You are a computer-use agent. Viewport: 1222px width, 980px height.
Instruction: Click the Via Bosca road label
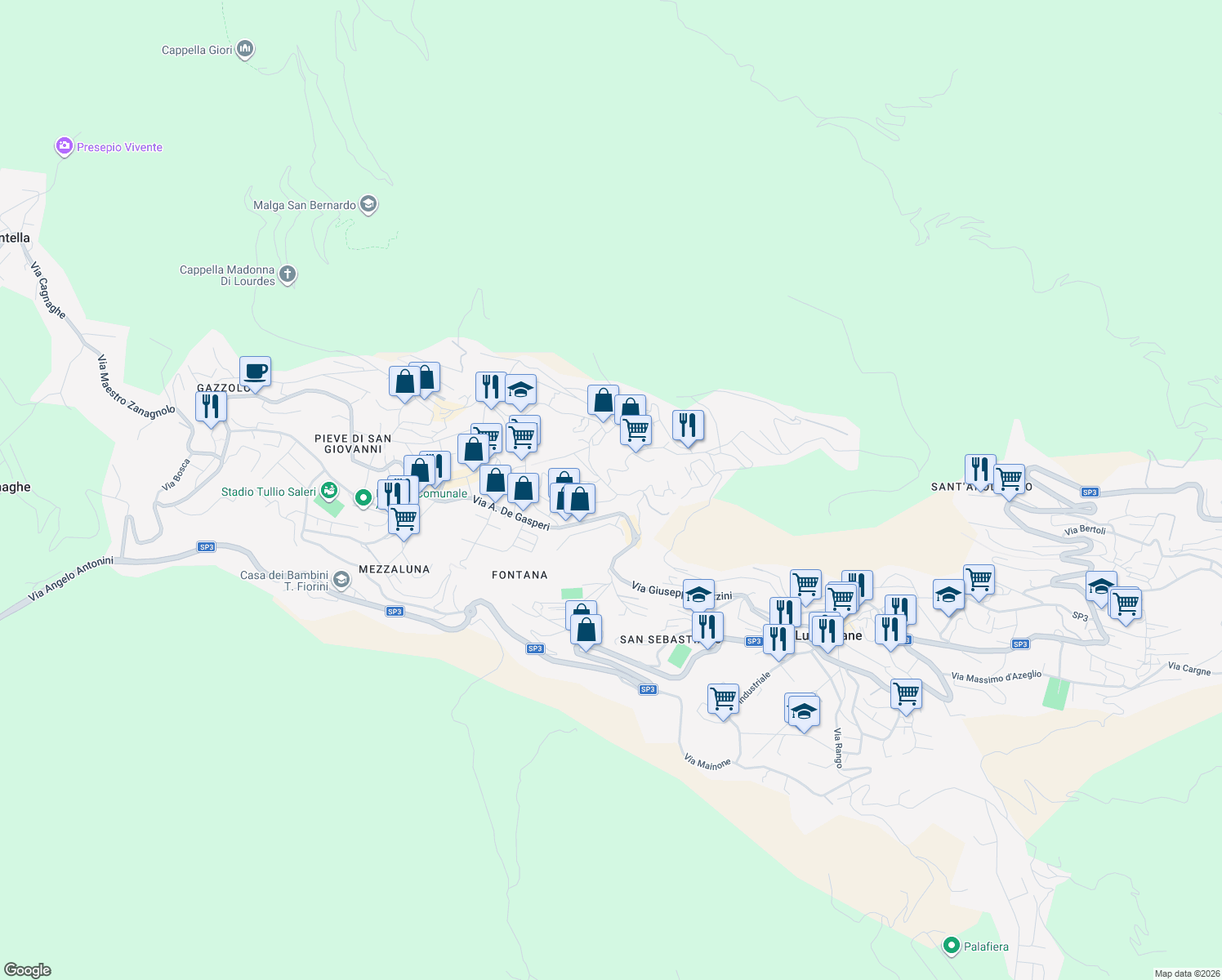click(x=176, y=474)
